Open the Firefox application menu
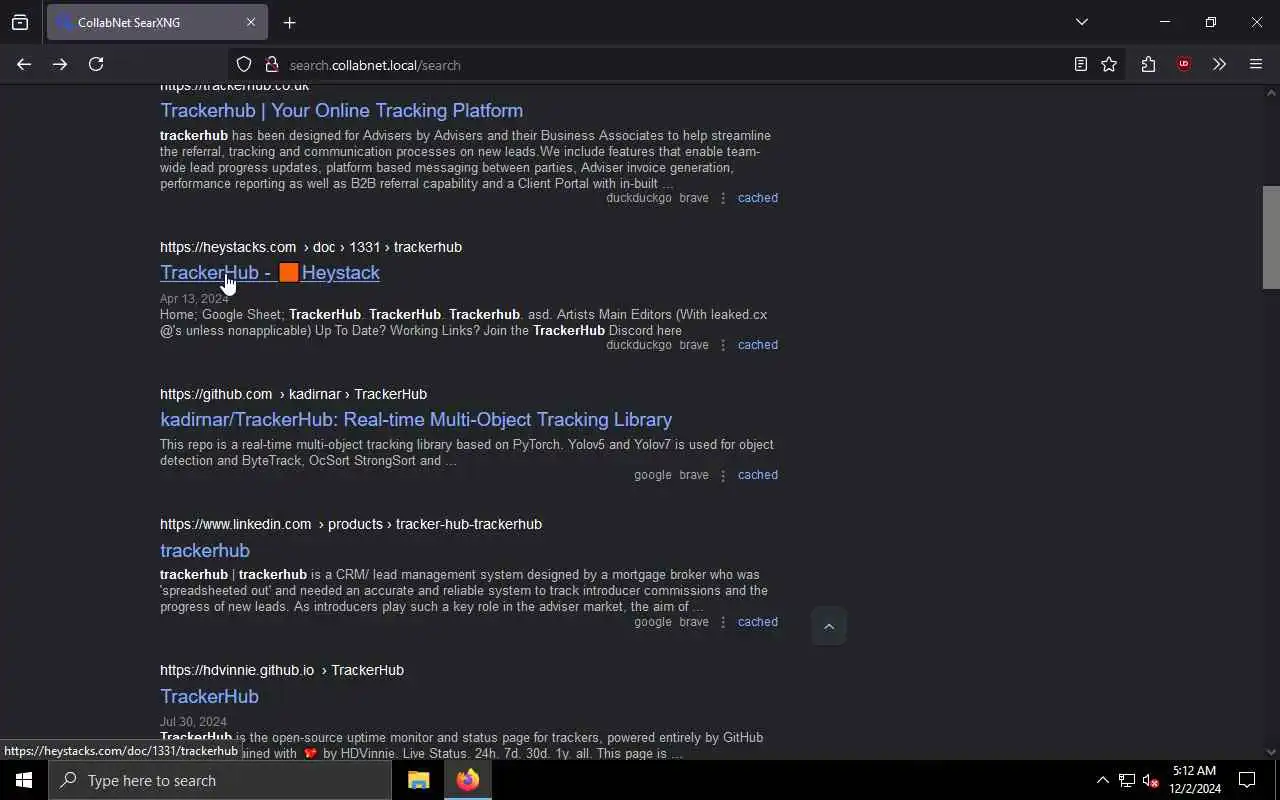Viewport: 1280px width, 800px height. pyautogui.click(x=1256, y=65)
